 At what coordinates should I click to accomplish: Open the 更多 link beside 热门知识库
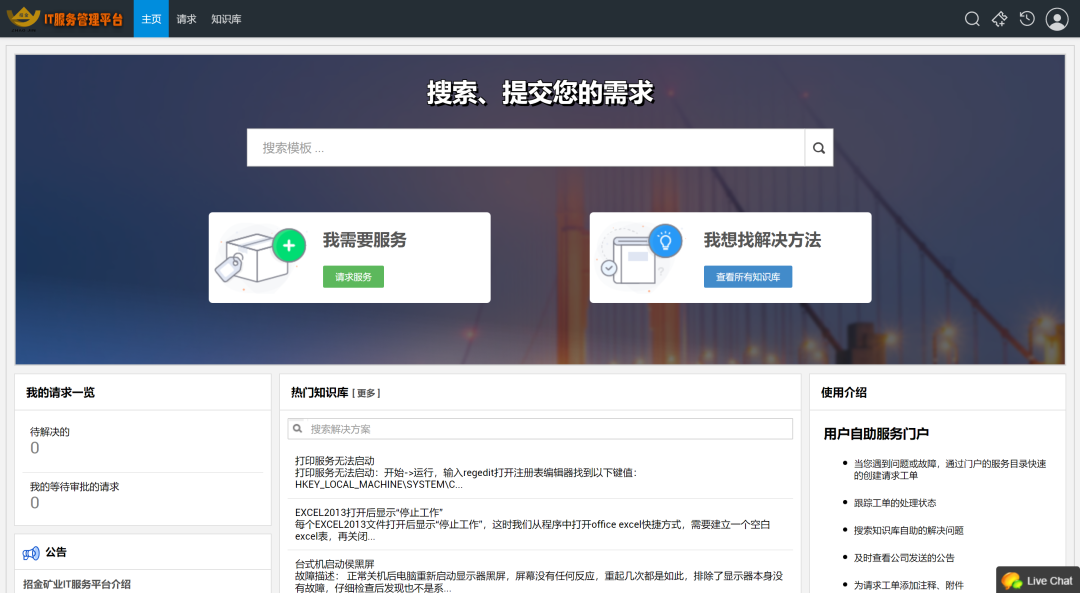click(368, 392)
